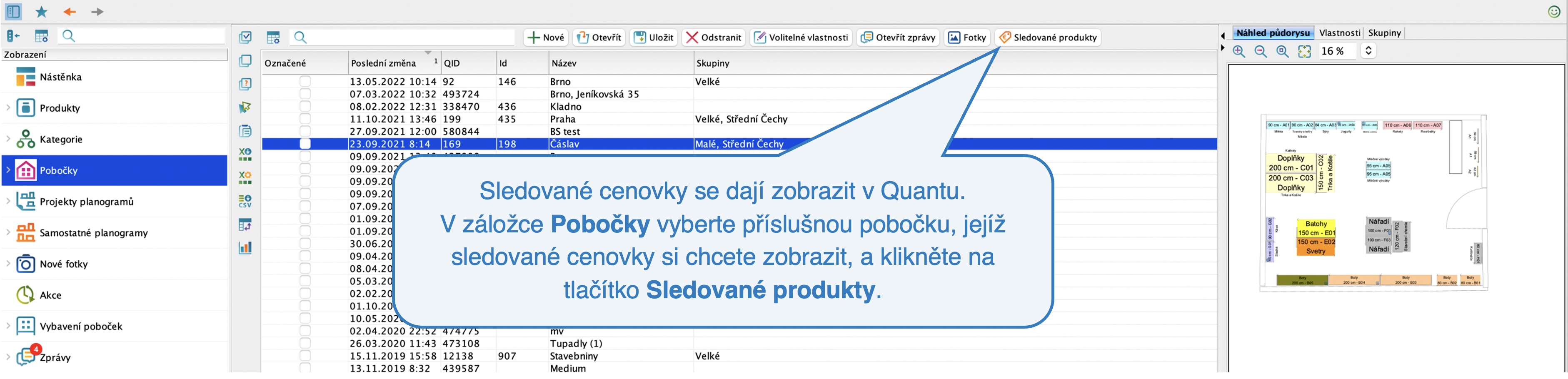Image resolution: width=1568 pixels, height=379 pixels.
Task: Go forward with the gray arrow
Action: pos(97,12)
